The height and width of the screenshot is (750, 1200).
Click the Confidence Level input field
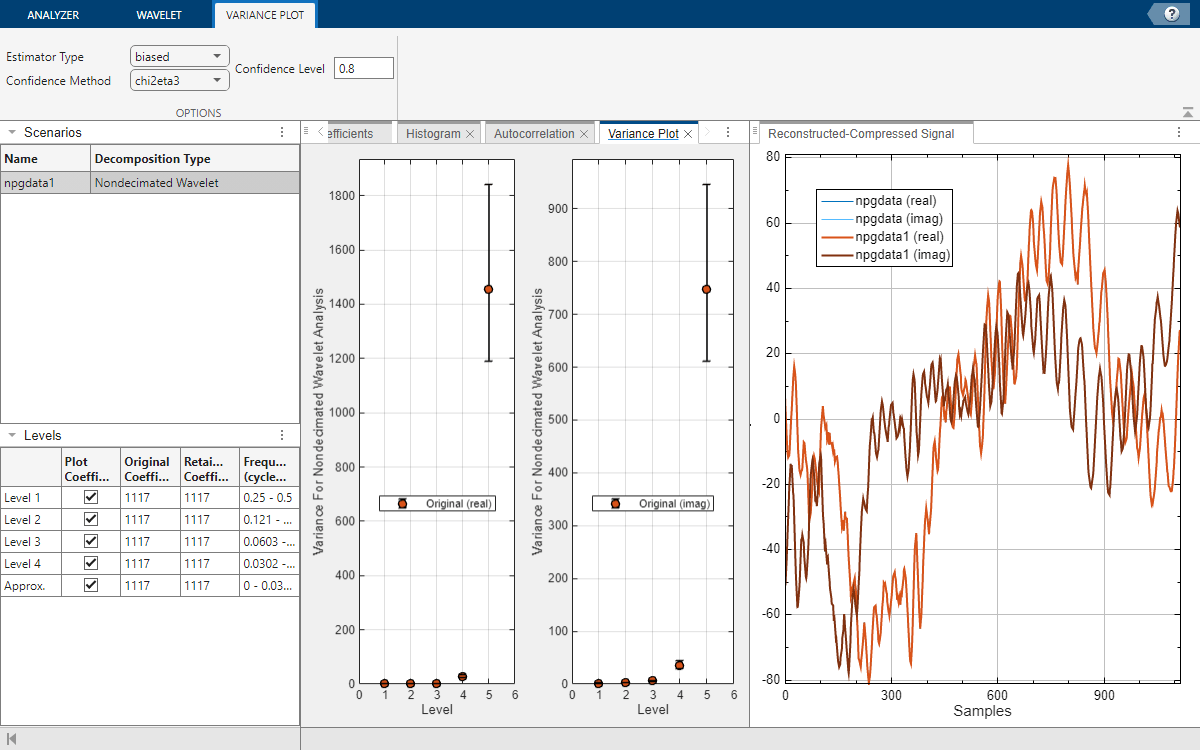(363, 69)
